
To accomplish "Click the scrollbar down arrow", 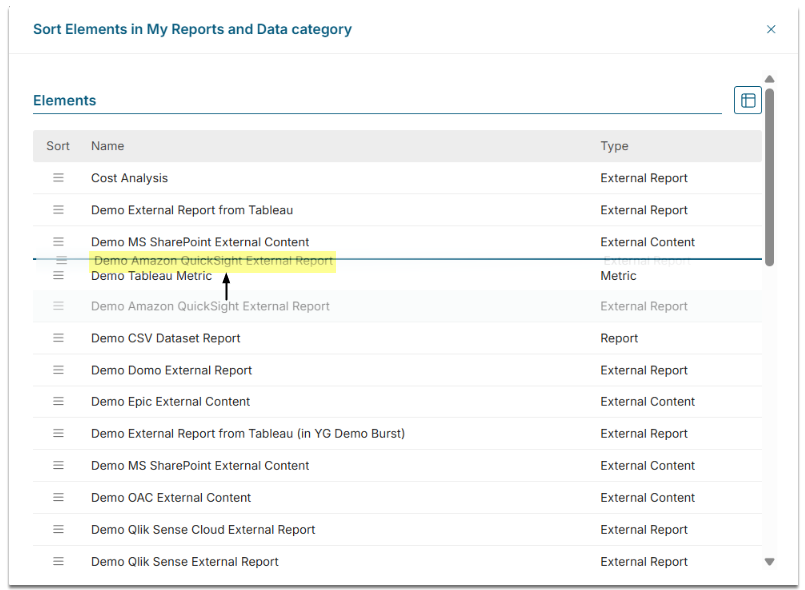I will [769, 561].
